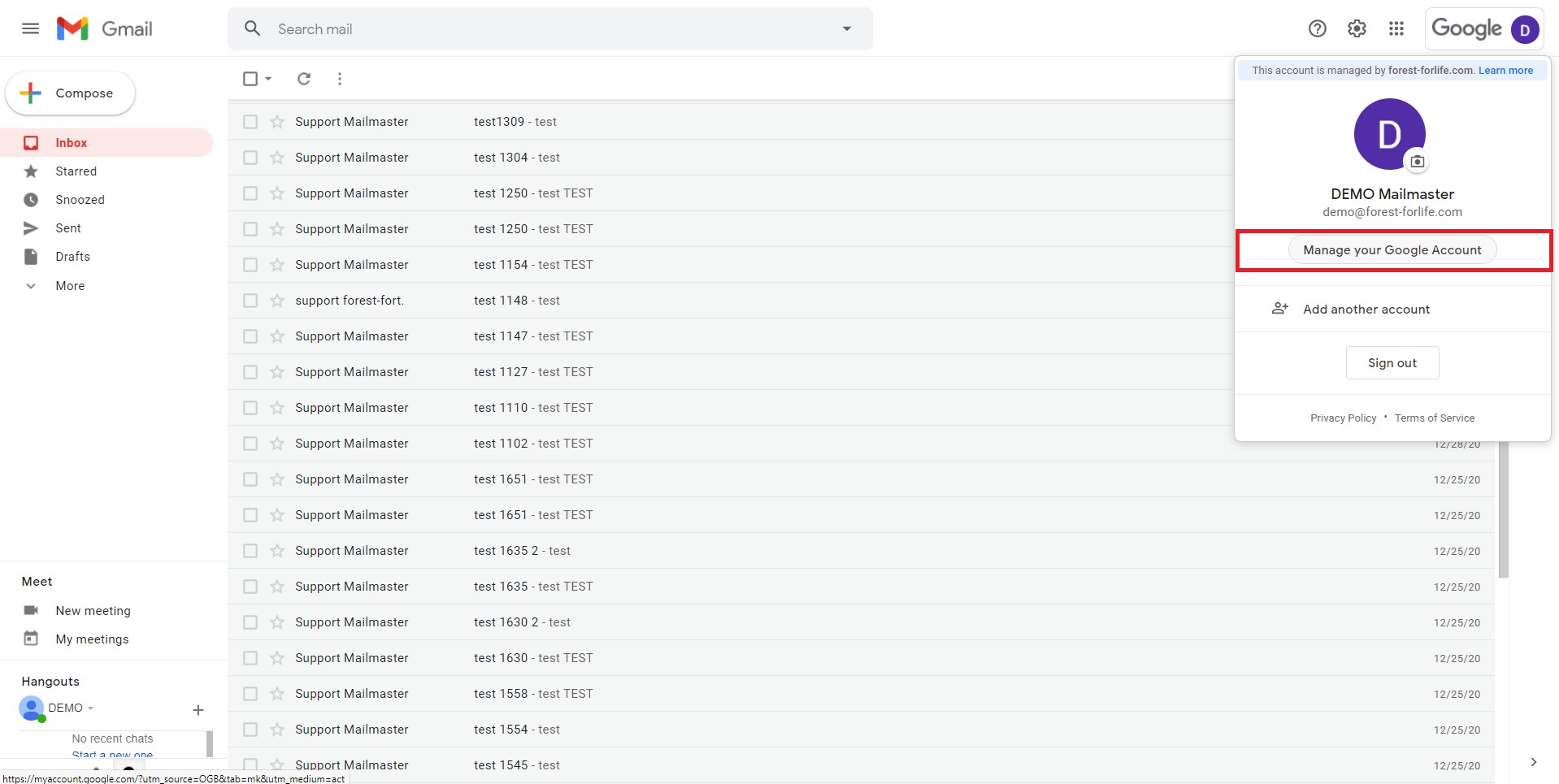Image resolution: width=1559 pixels, height=784 pixels.
Task: Select the test1309 message checkbox
Action: pyautogui.click(x=250, y=122)
